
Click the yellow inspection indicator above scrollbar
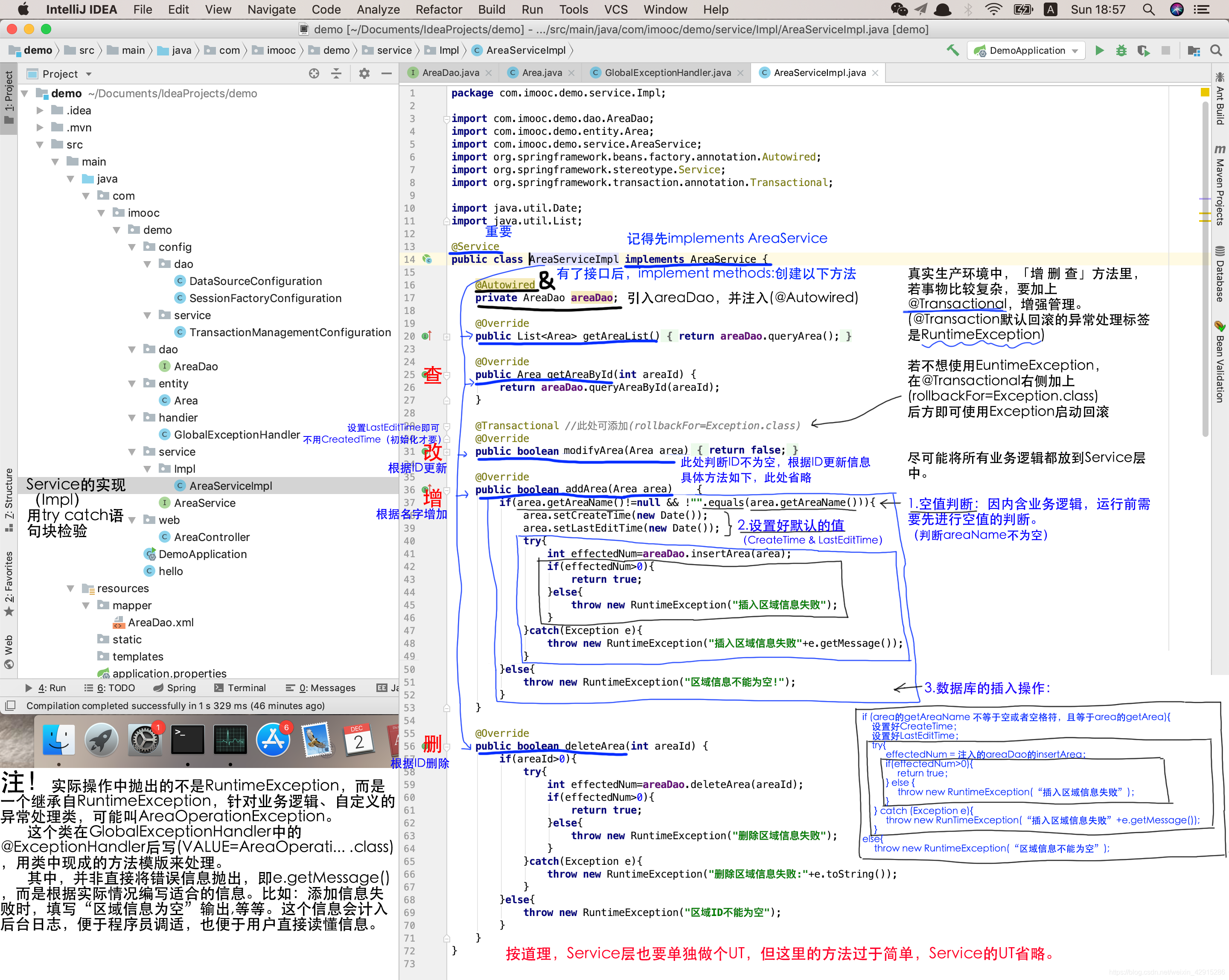(1205, 92)
